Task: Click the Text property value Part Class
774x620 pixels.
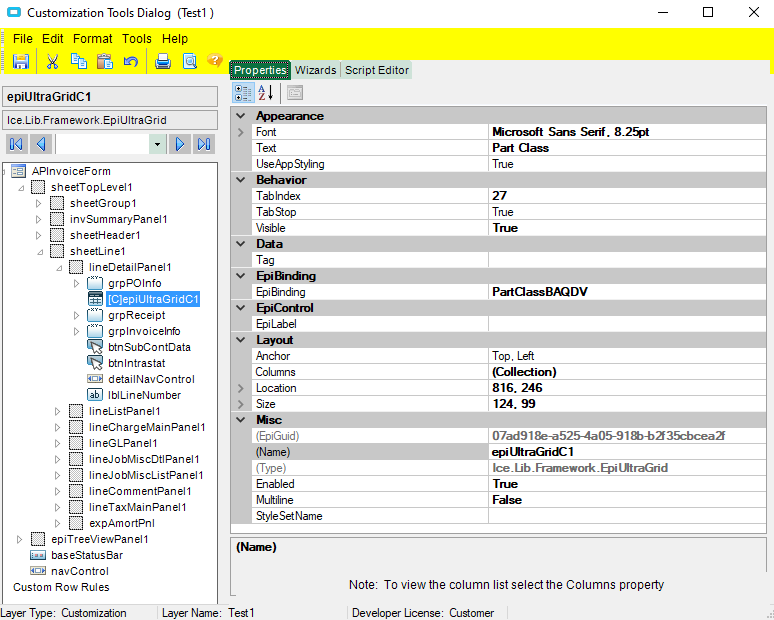Action: tap(520, 148)
